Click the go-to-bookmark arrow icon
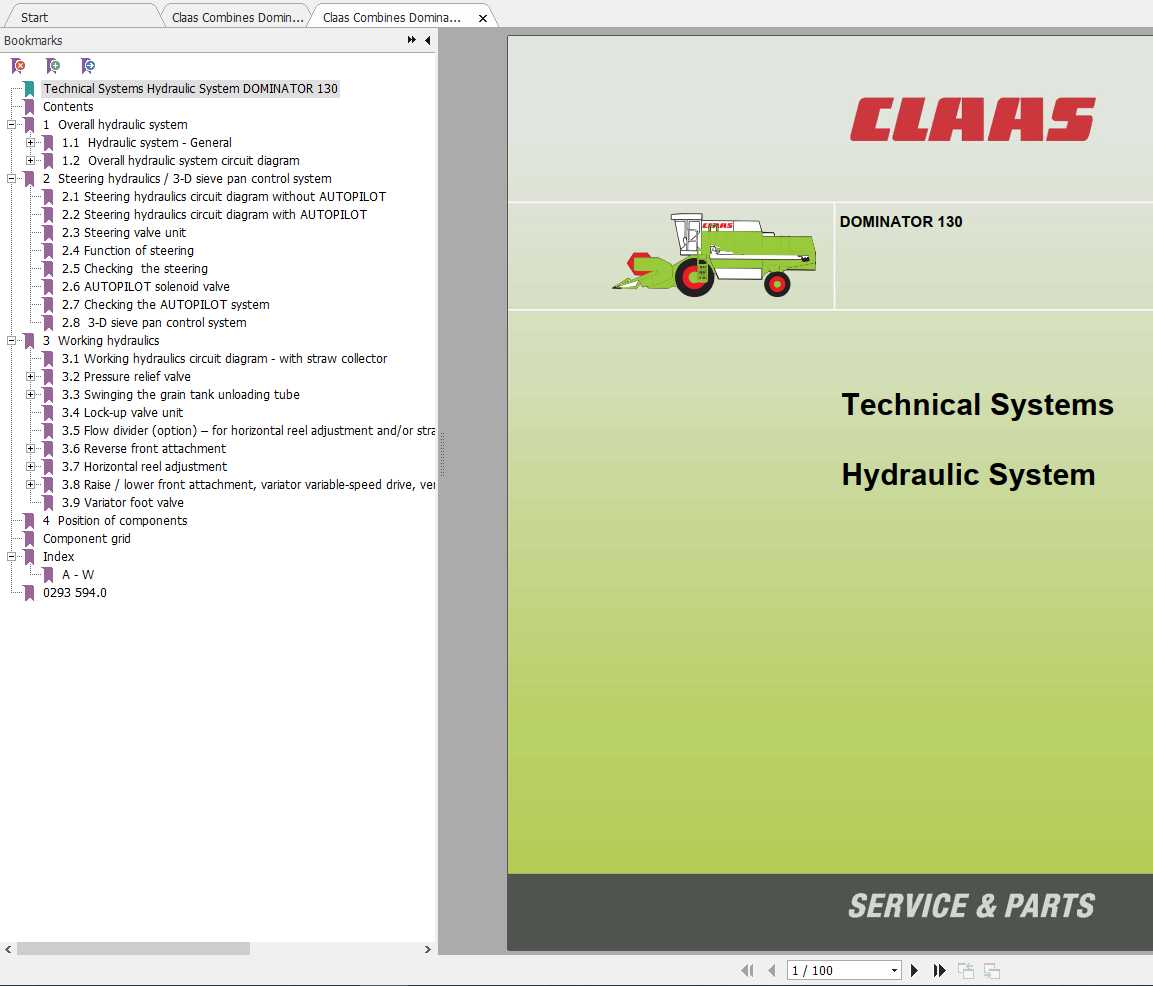The image size is (1153, 986). click(x=88, y=65)
